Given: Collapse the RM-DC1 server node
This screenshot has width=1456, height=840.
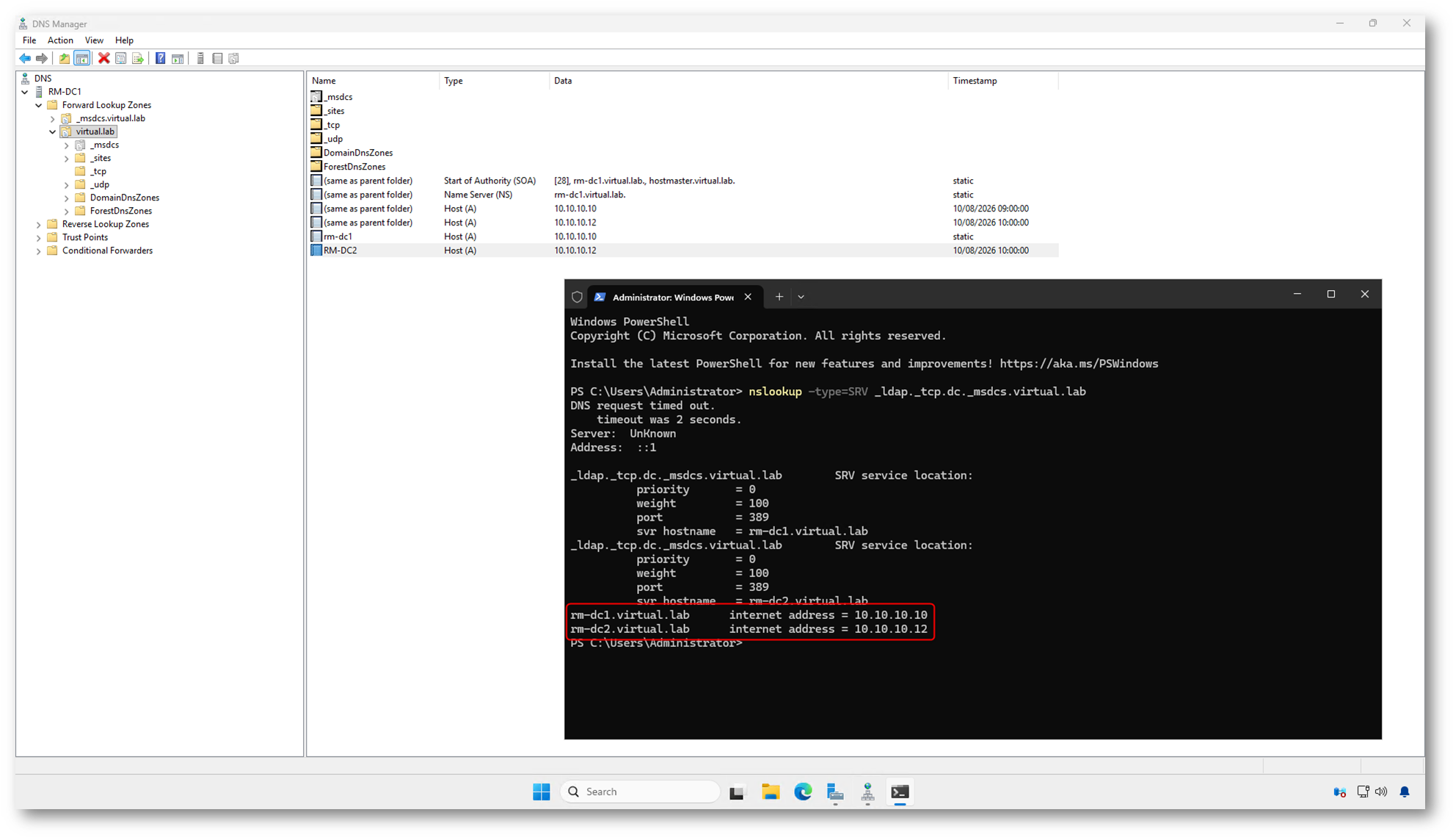Looking at the screenshot, I should (25, 92).
